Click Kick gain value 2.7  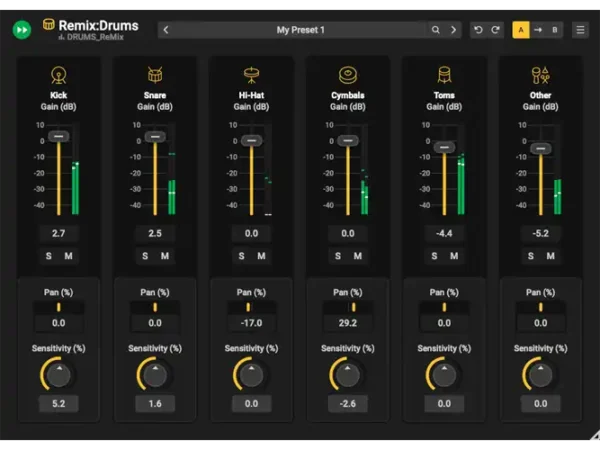(x=59, y=233)
